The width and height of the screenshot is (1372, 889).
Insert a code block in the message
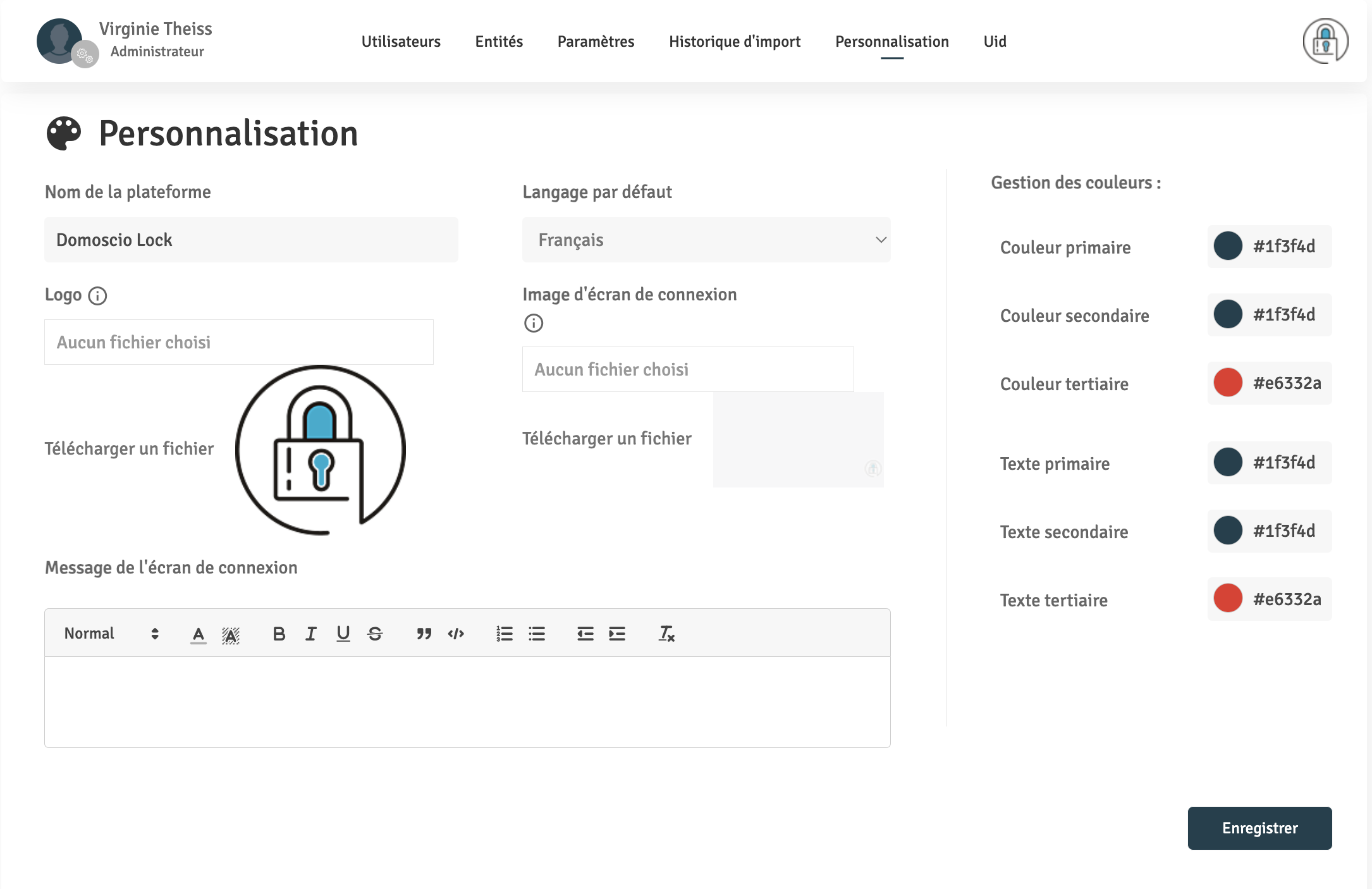[456, 634]
